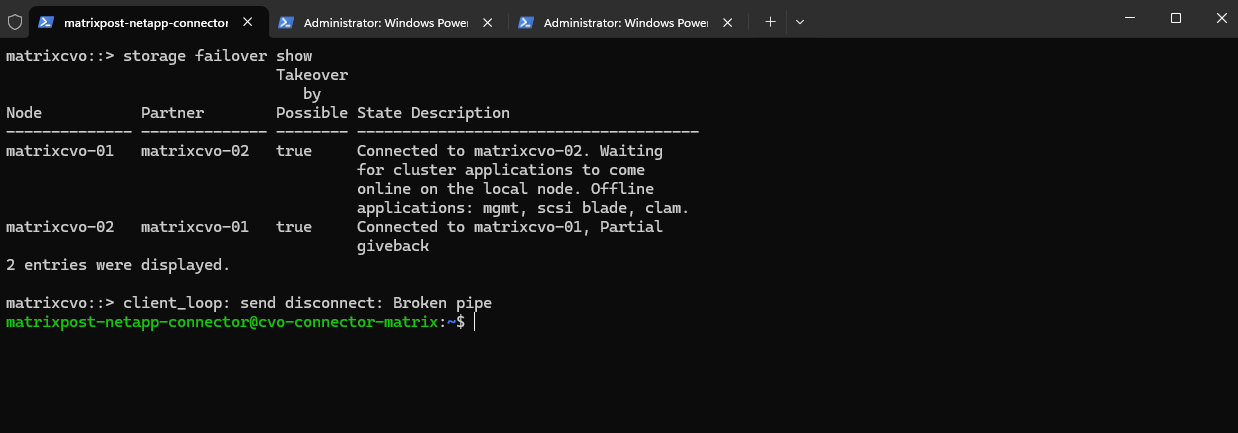Maximize the terminal window
This screenshot has width=1238, height=433.
(1176, 18)
